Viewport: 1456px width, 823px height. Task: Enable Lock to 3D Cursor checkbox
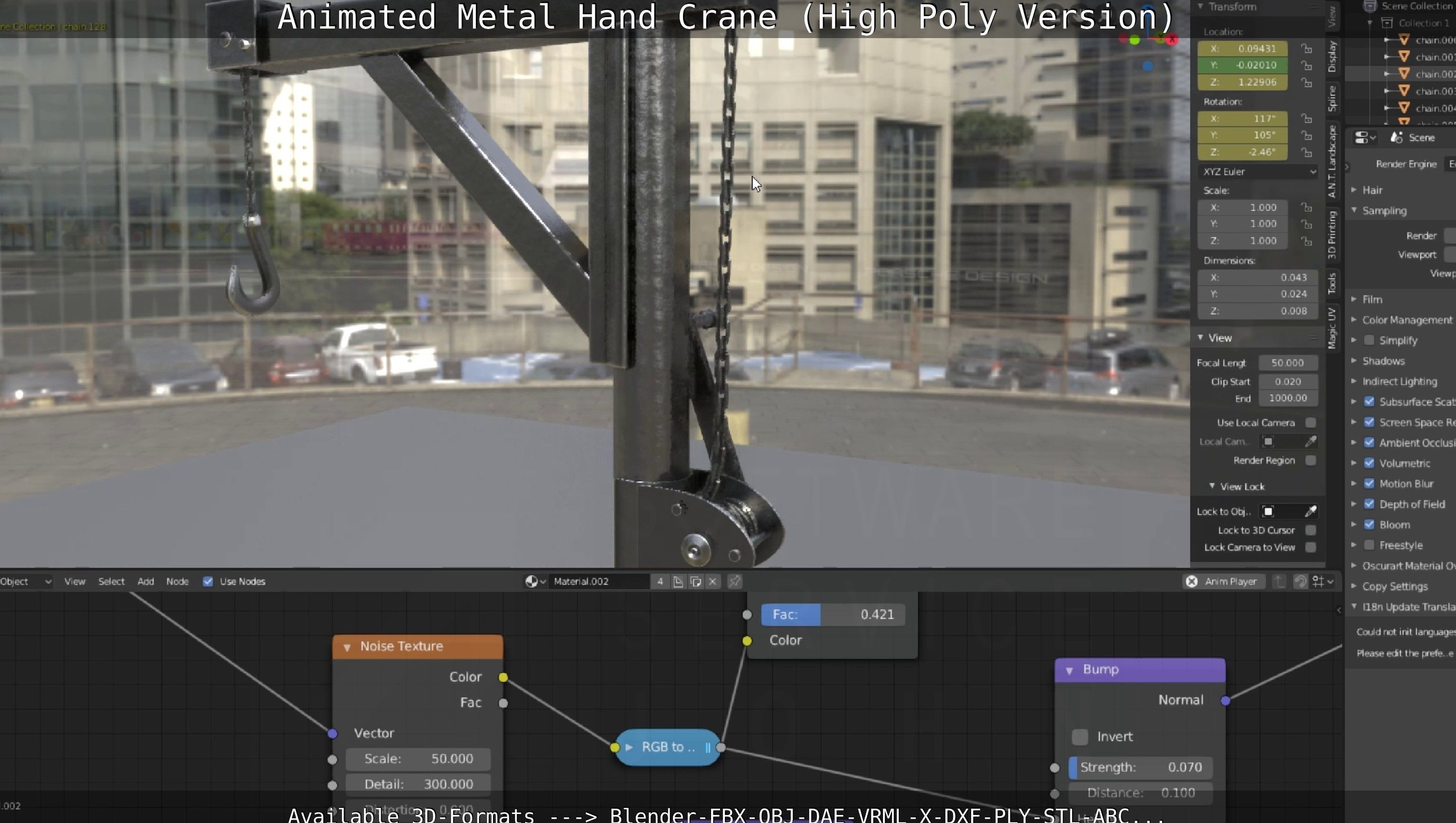(1311, 530)
